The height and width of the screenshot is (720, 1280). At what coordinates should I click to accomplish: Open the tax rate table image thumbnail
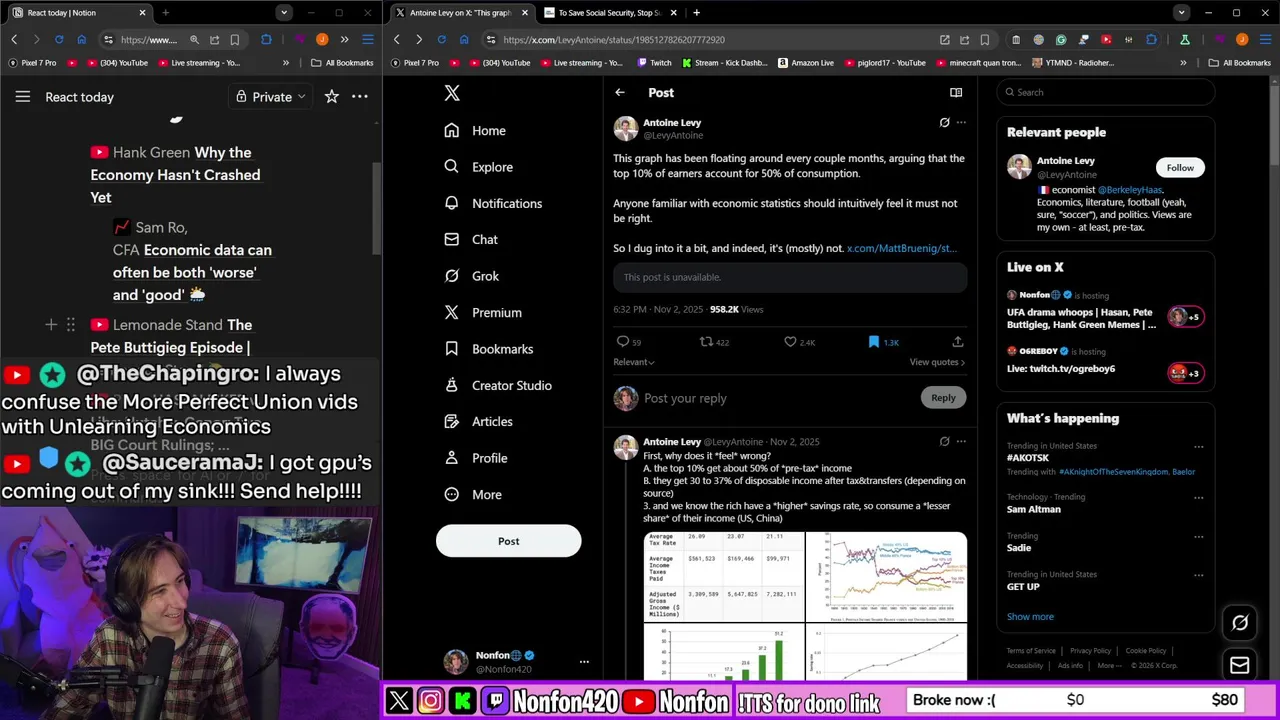tap(724, 576)
